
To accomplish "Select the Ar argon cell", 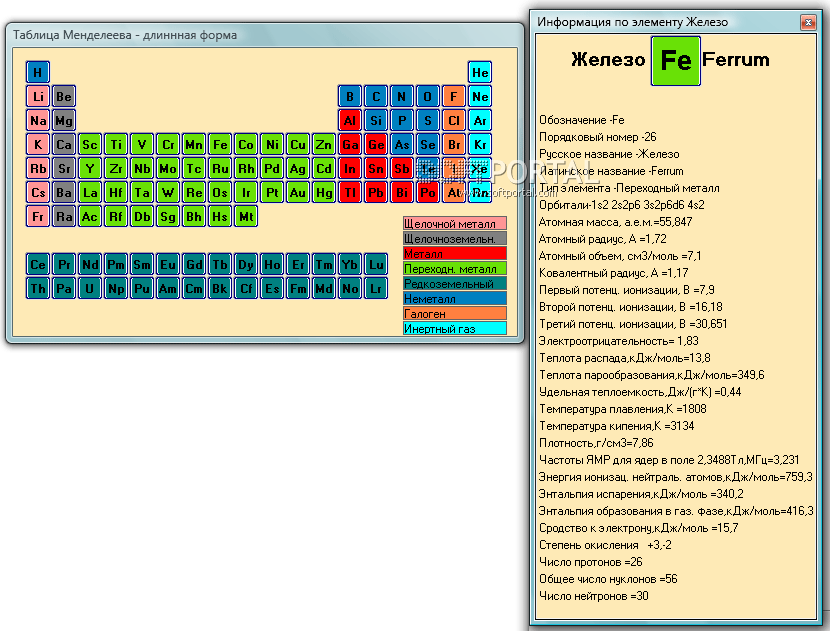I will pos(480,120).
